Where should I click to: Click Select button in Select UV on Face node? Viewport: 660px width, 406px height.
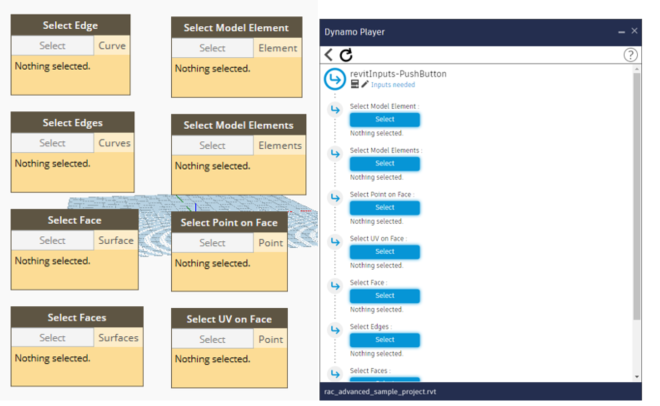tap(212, 340)
